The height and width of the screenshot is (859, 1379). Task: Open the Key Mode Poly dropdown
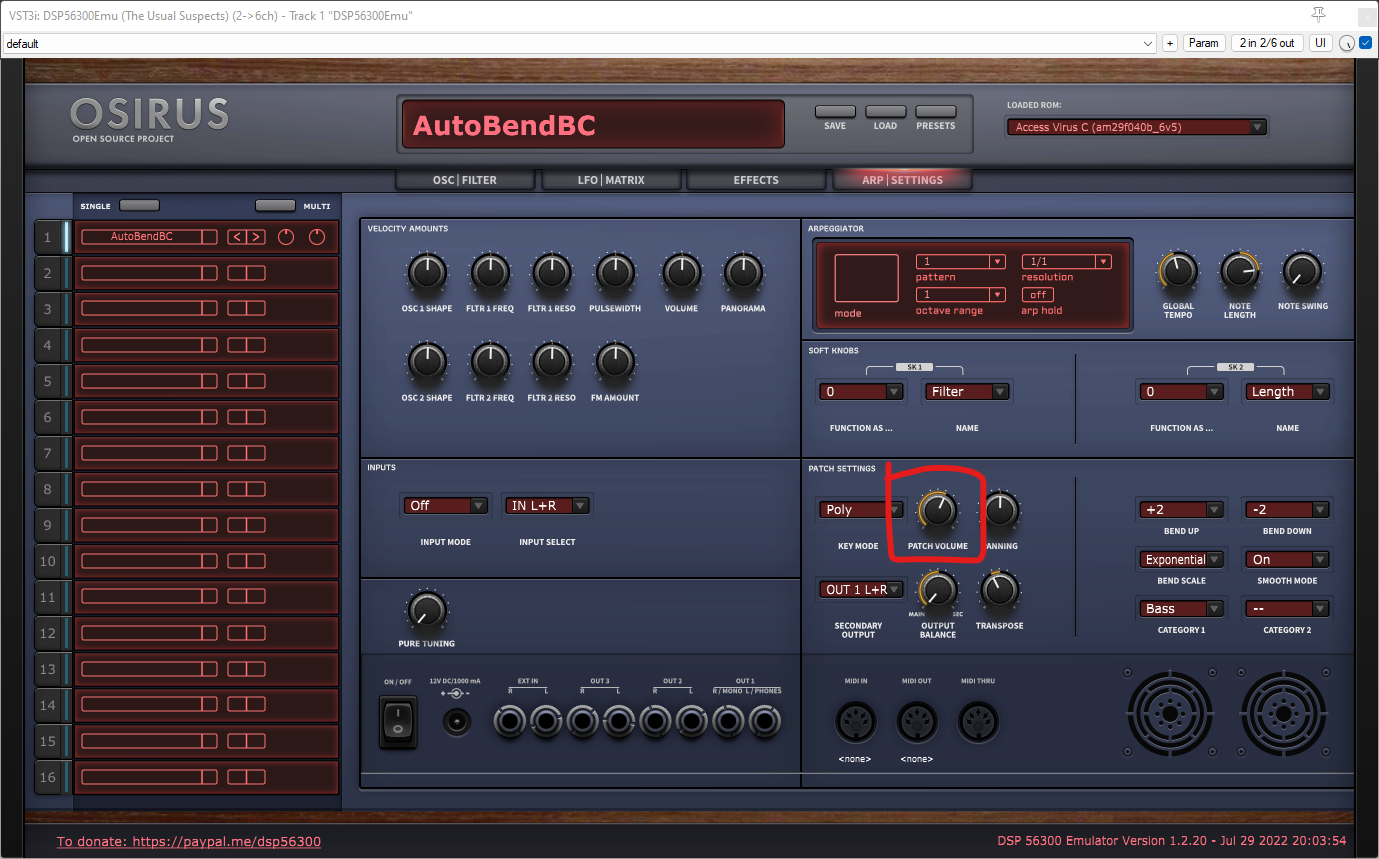coord(860,510)
